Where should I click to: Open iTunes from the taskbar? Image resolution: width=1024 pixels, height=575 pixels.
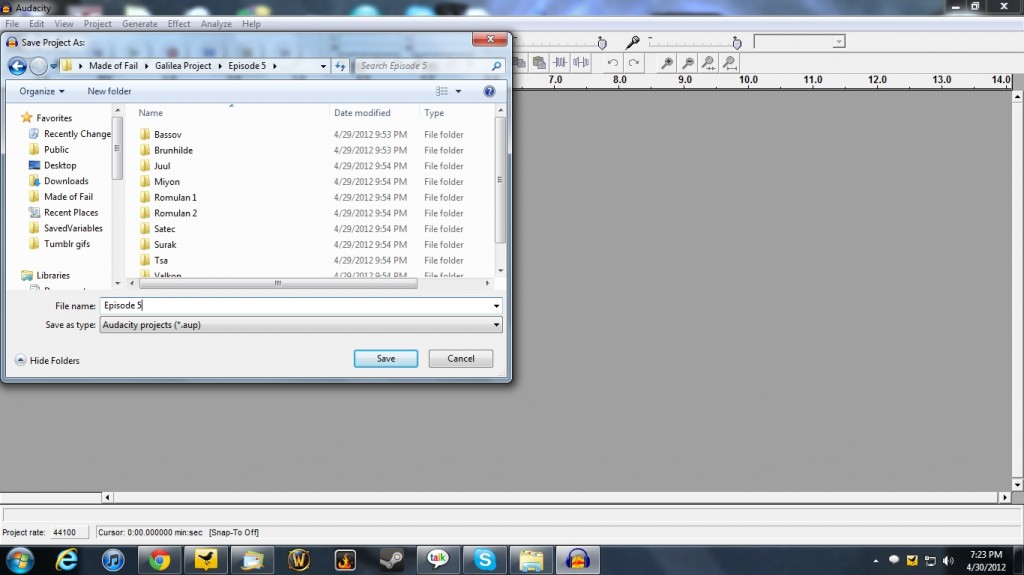[113, 560]
